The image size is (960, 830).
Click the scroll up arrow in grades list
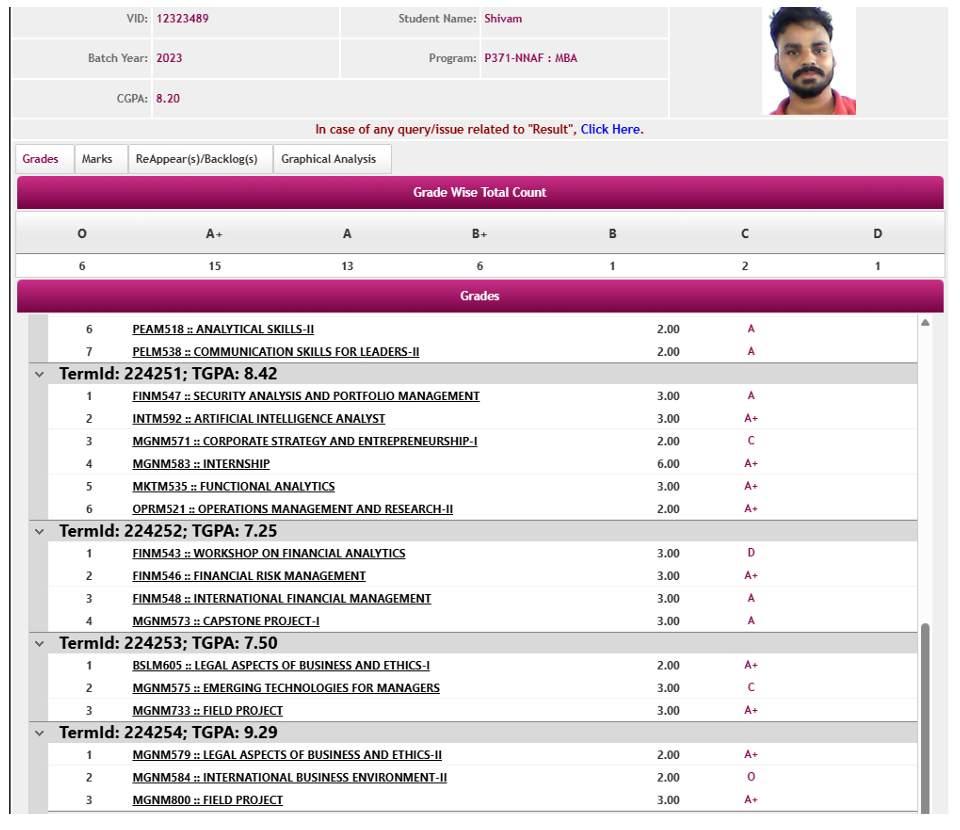pyautogui.click(x=925, y=323)
